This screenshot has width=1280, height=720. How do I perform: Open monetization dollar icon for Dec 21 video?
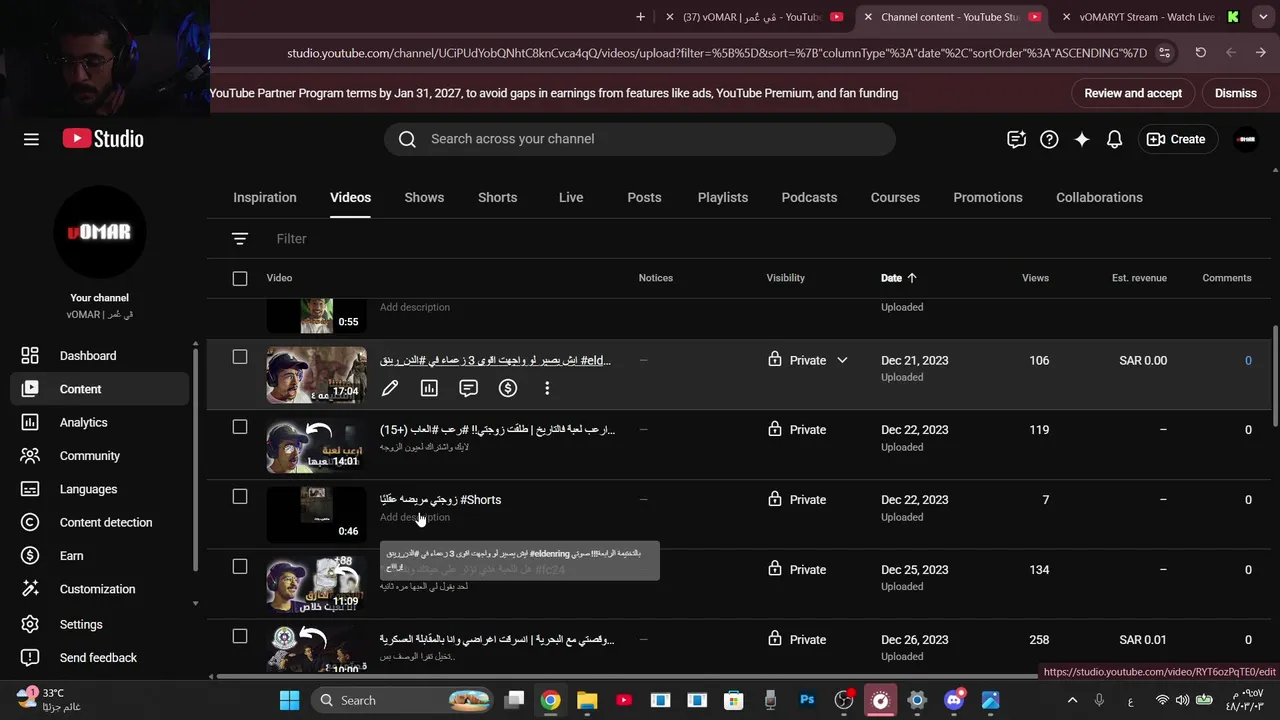[508, 388]
